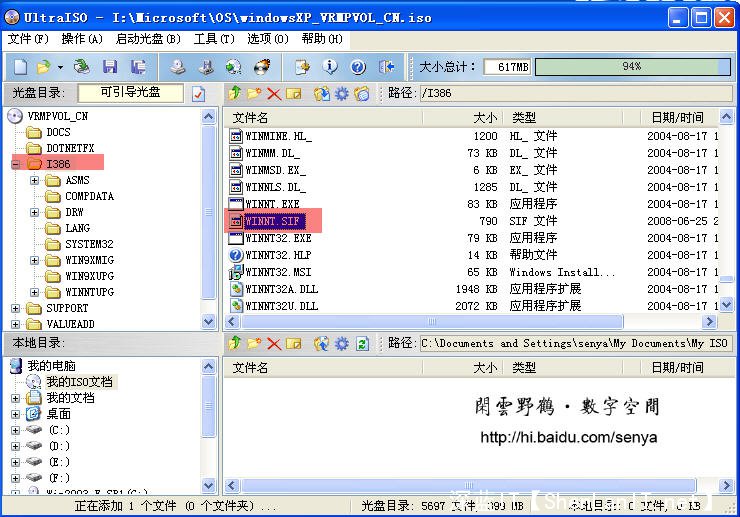Screen dimensions: 740x517
Task: Select 我的ISO文档 in the local tree
Action: (x=71, y=381)
